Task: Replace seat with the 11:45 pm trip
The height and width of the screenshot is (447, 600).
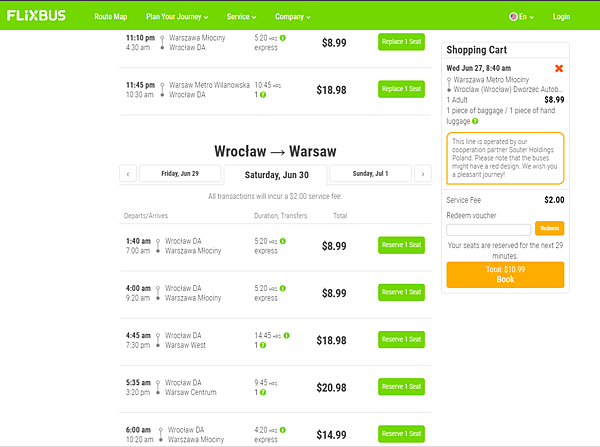Action: (401, 89)
